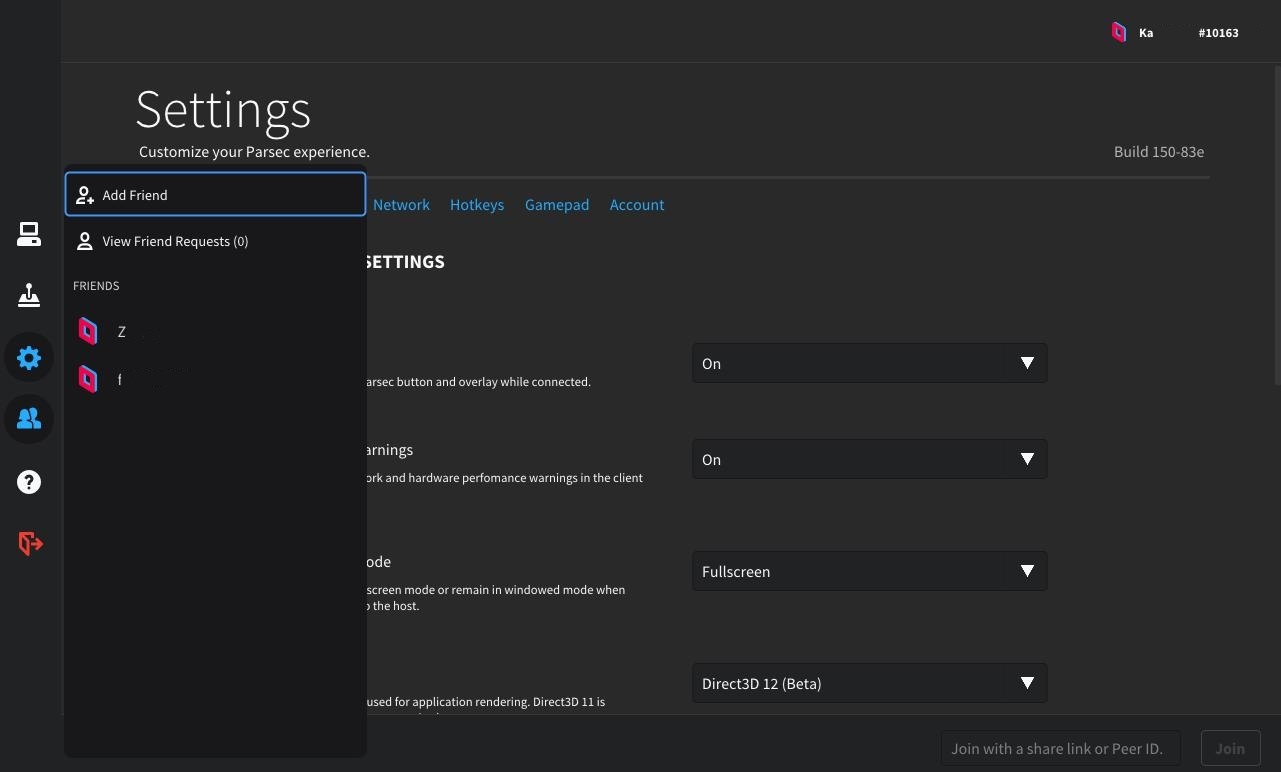Switch to the Account tab

pyautogui.click(x=637, y=204)
